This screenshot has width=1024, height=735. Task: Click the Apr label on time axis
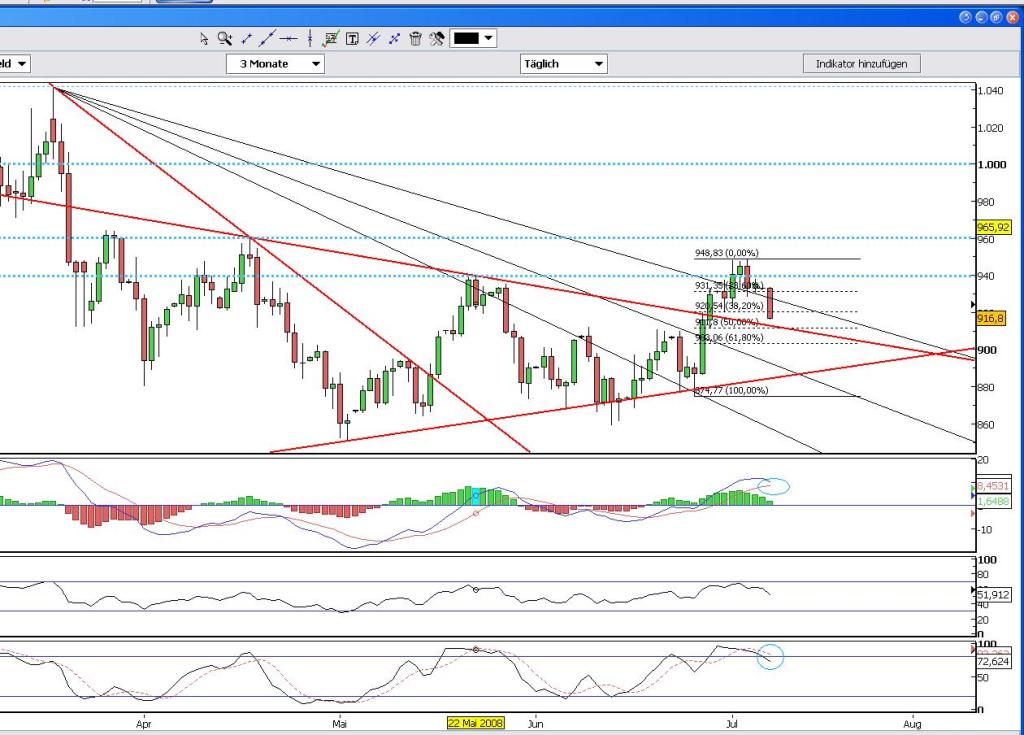coord(144,724)
